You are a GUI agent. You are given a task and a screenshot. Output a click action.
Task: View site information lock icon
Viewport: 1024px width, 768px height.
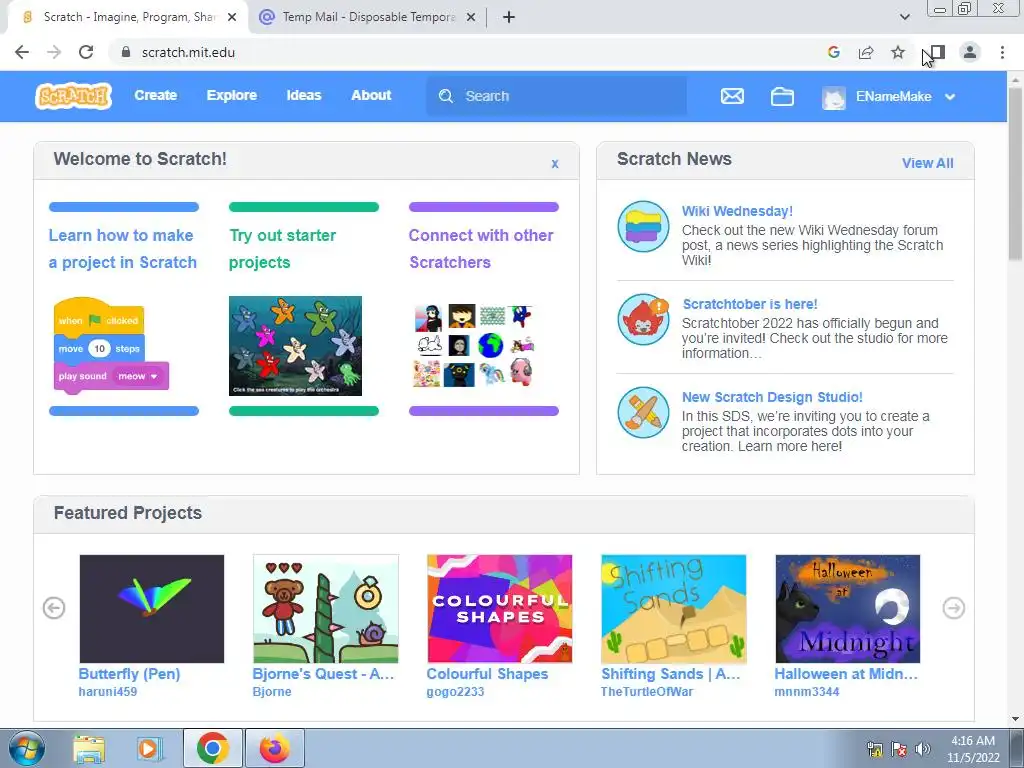click(x=126, y=52)
